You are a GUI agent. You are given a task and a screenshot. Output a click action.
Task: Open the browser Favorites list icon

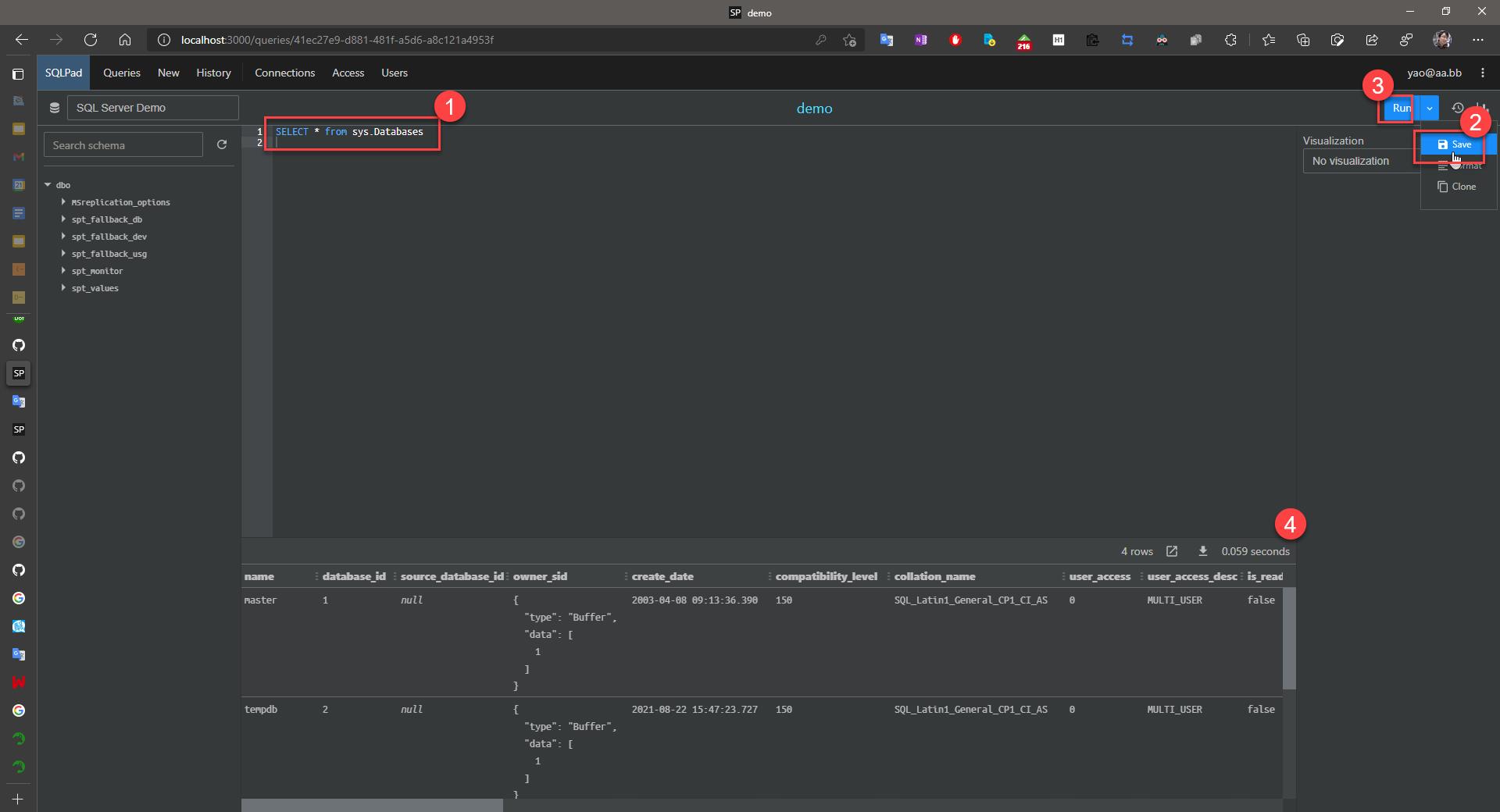point(1269,40)
